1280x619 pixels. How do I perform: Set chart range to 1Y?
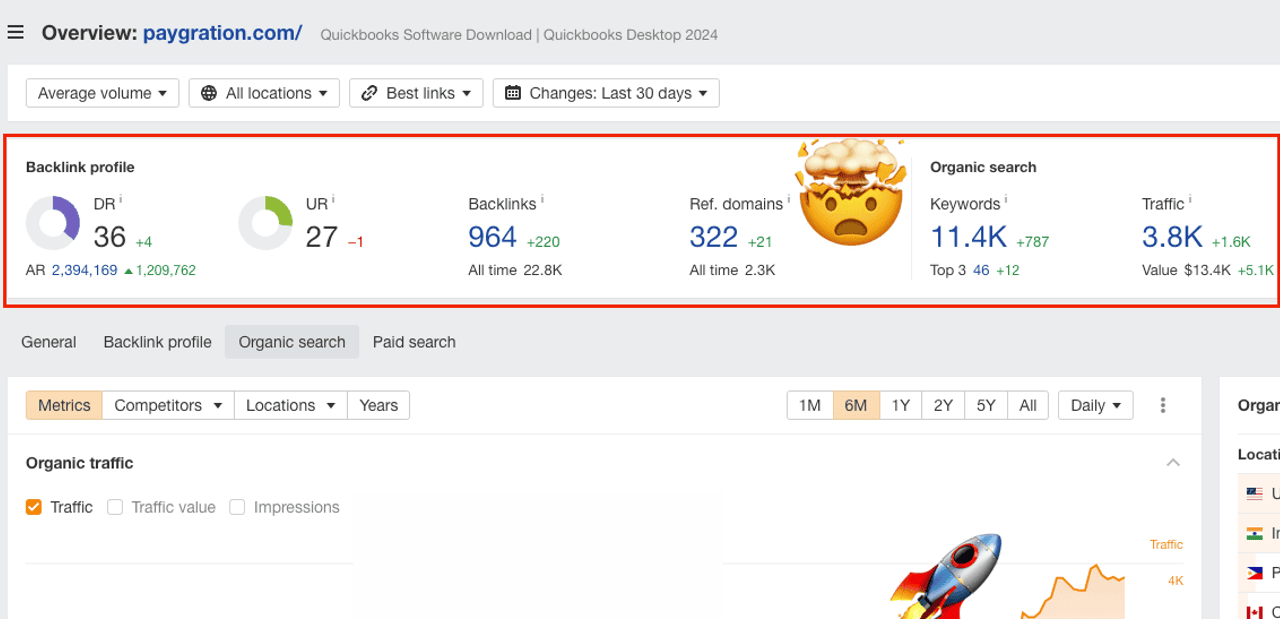(x=901, y=405)
